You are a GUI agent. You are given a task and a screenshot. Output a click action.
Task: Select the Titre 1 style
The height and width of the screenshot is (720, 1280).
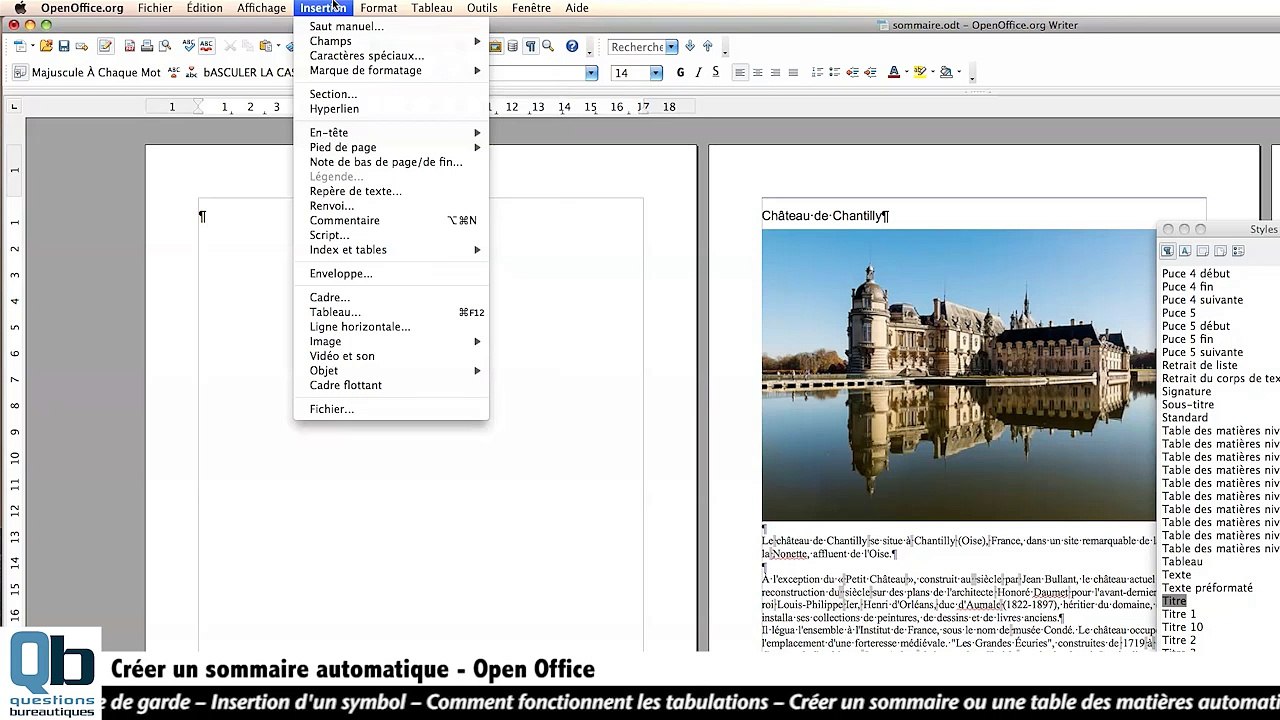(x=1179, y=614)
